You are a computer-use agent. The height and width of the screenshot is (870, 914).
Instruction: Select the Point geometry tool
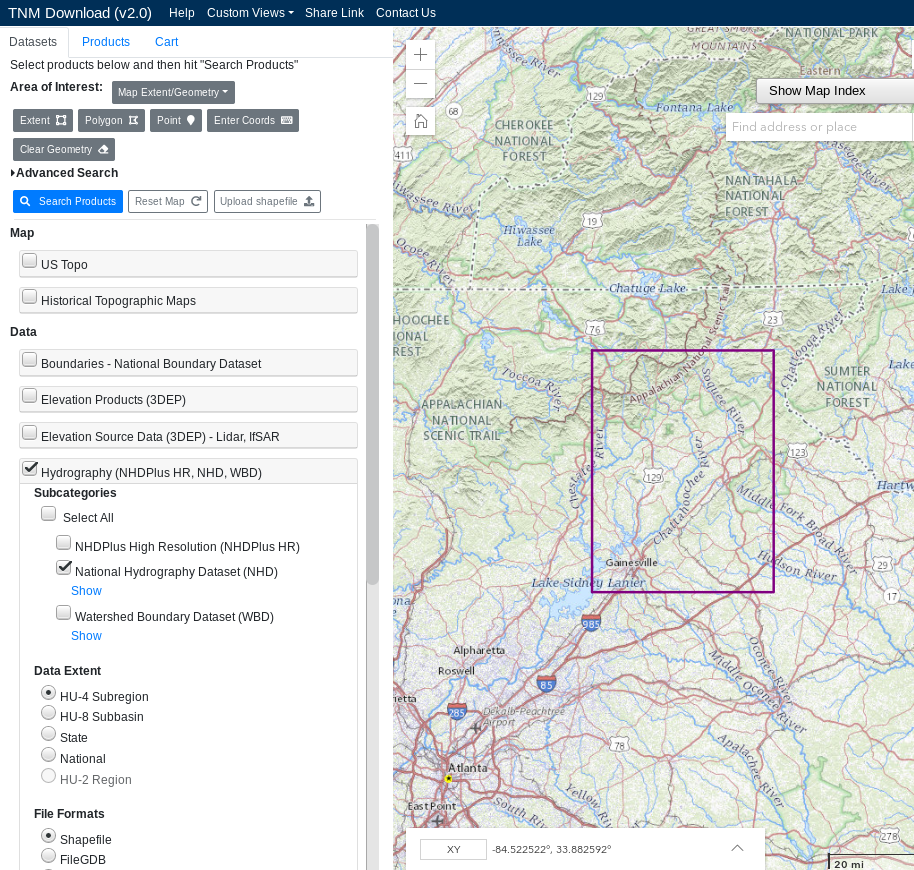pos(176,121)
